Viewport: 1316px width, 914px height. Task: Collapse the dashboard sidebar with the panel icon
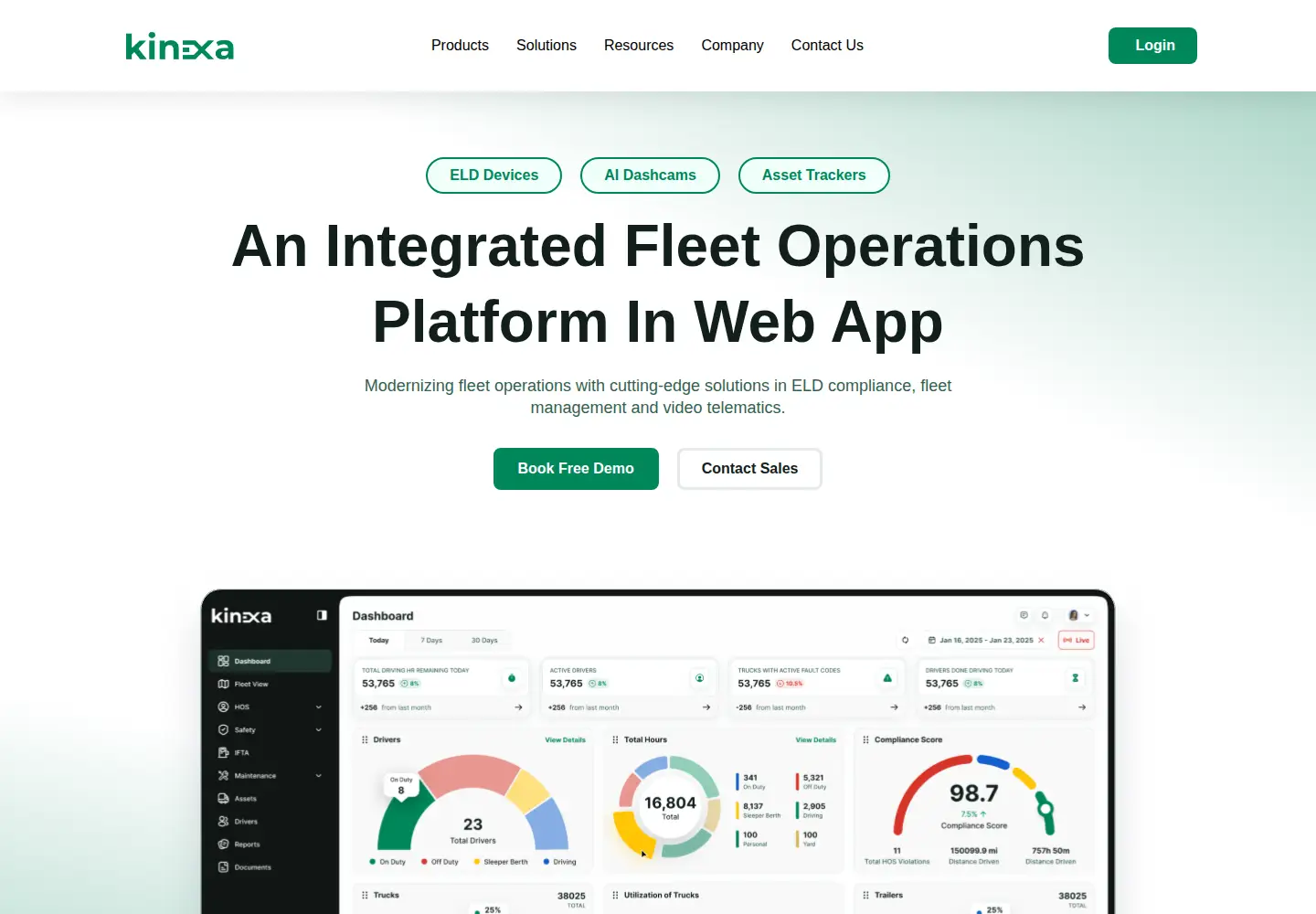click(x=322, y=615)
